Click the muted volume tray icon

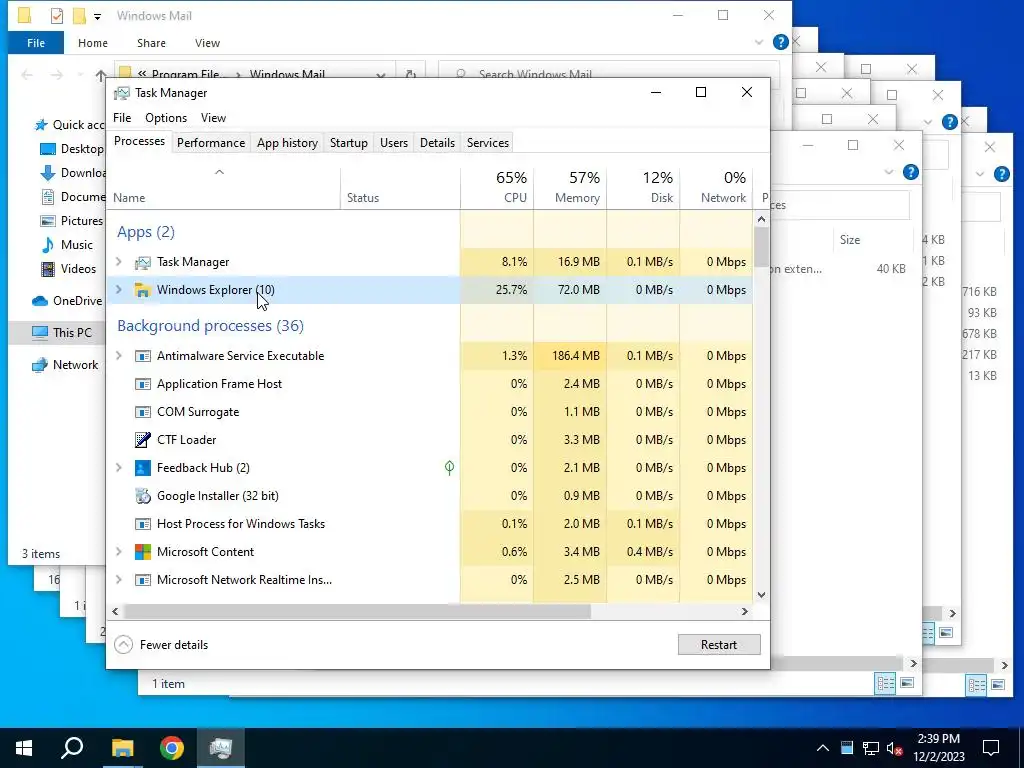coord(894,748)
